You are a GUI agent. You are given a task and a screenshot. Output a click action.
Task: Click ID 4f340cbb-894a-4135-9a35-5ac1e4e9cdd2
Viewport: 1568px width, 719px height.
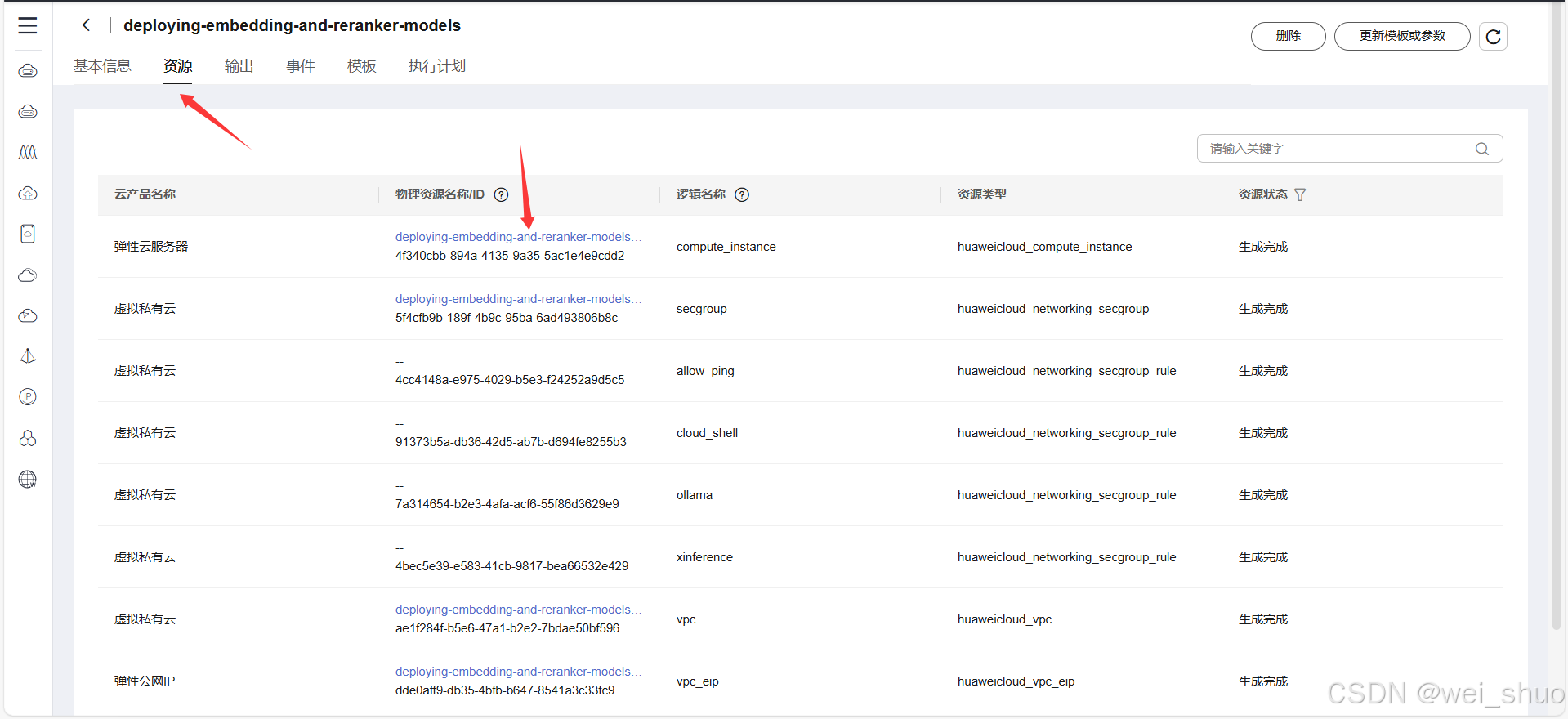[x=510, y=256]
